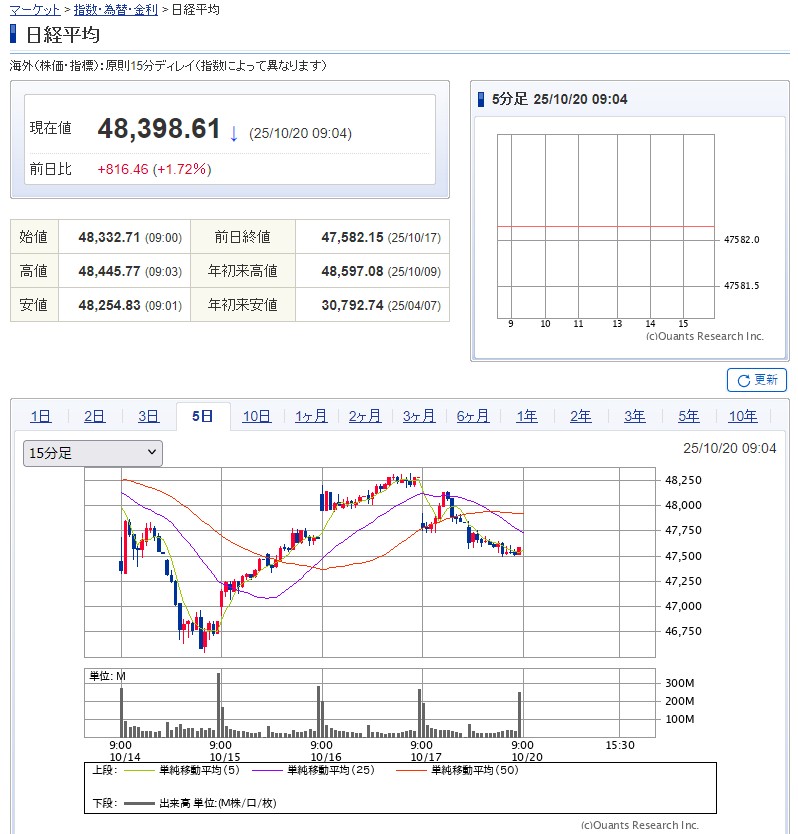This screenshot has height=834, width=798.
Task: Switch chart to 2日 tab
Action: coord(95,416)
